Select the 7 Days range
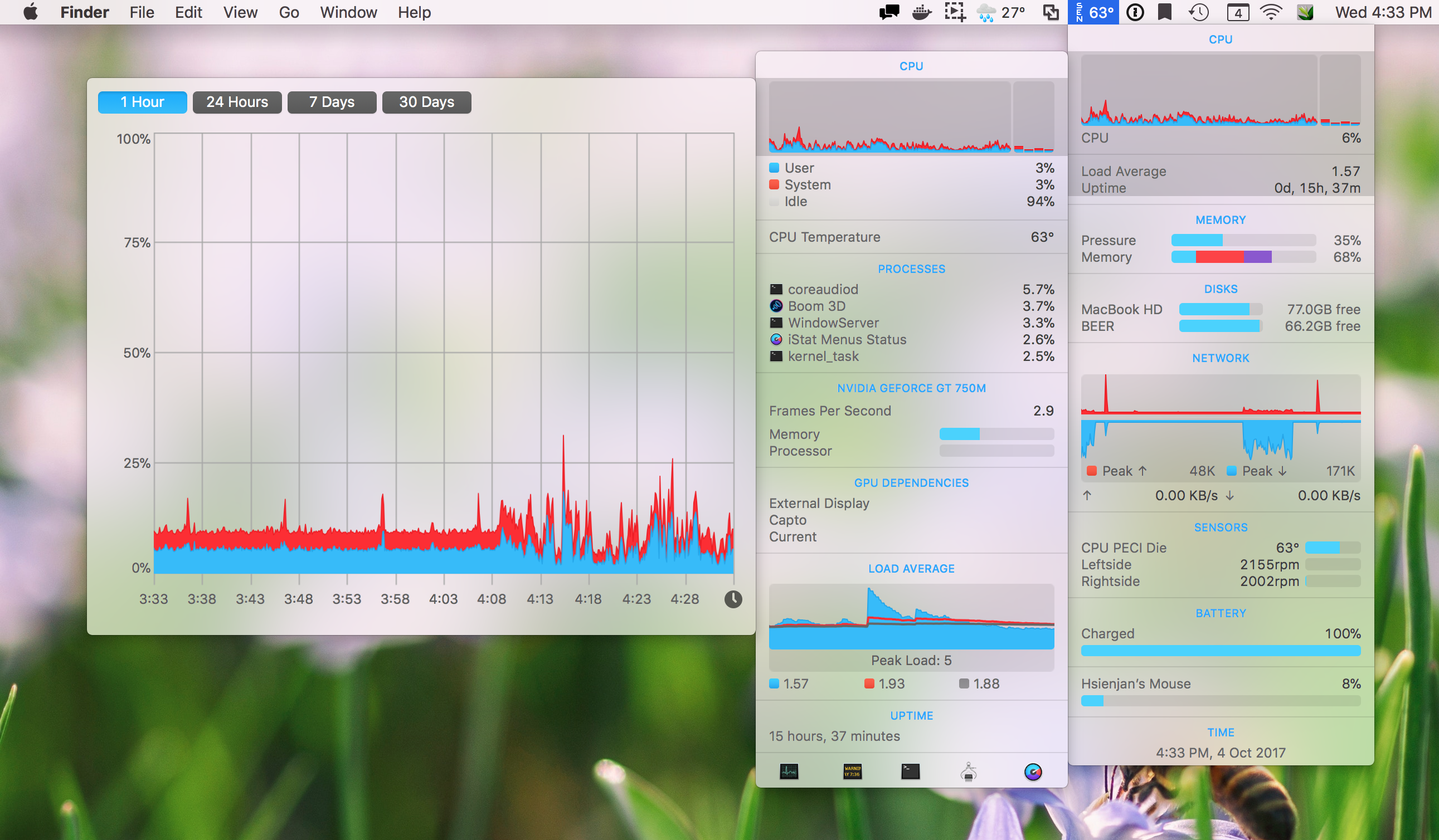Screen dimensions: 1439x840 [x=332, y=102]
